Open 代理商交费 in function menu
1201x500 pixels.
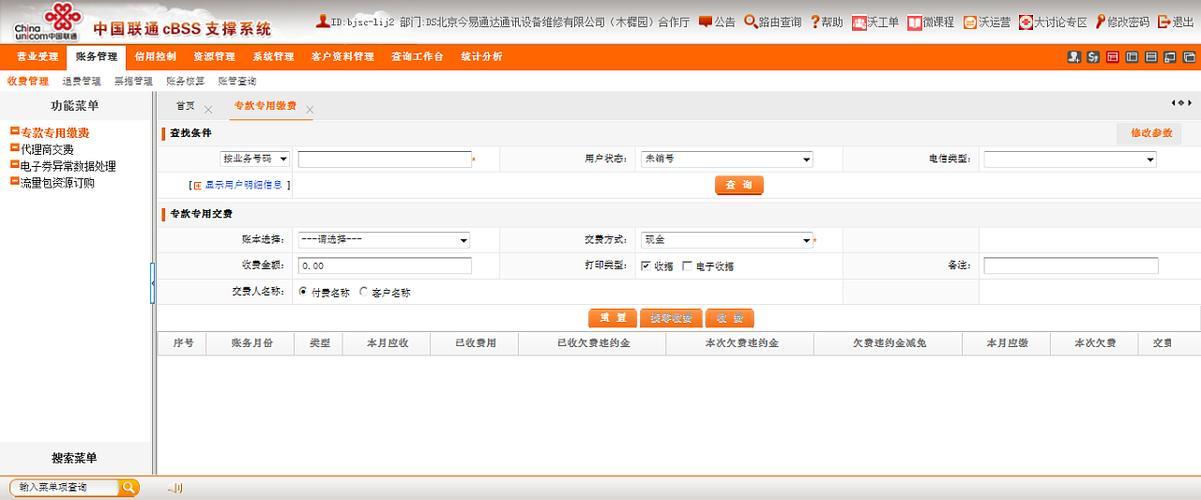pyautogui.click(x=47, y=149)
